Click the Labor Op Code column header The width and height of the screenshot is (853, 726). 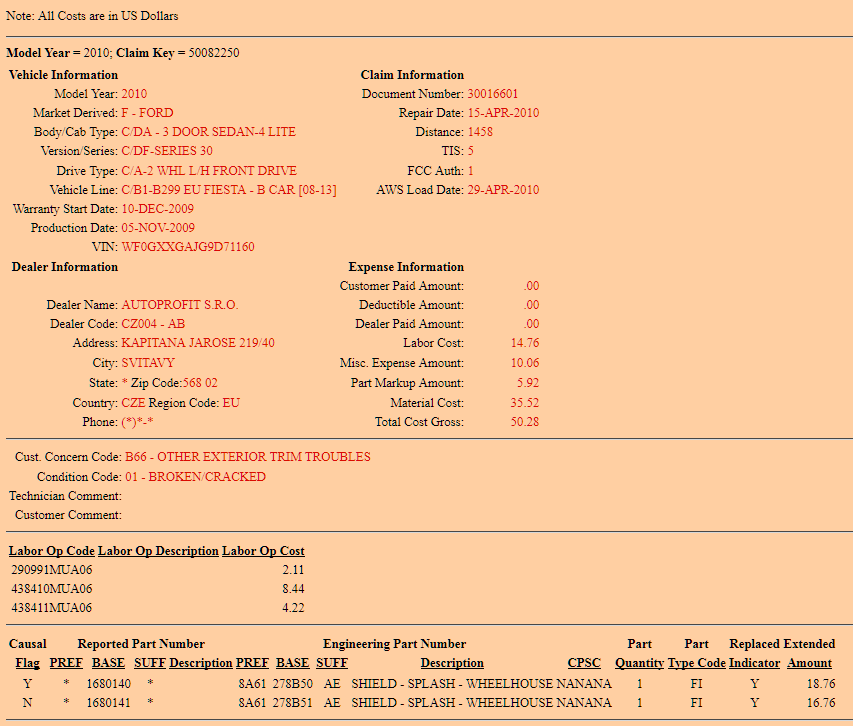[x=51, y=551]
